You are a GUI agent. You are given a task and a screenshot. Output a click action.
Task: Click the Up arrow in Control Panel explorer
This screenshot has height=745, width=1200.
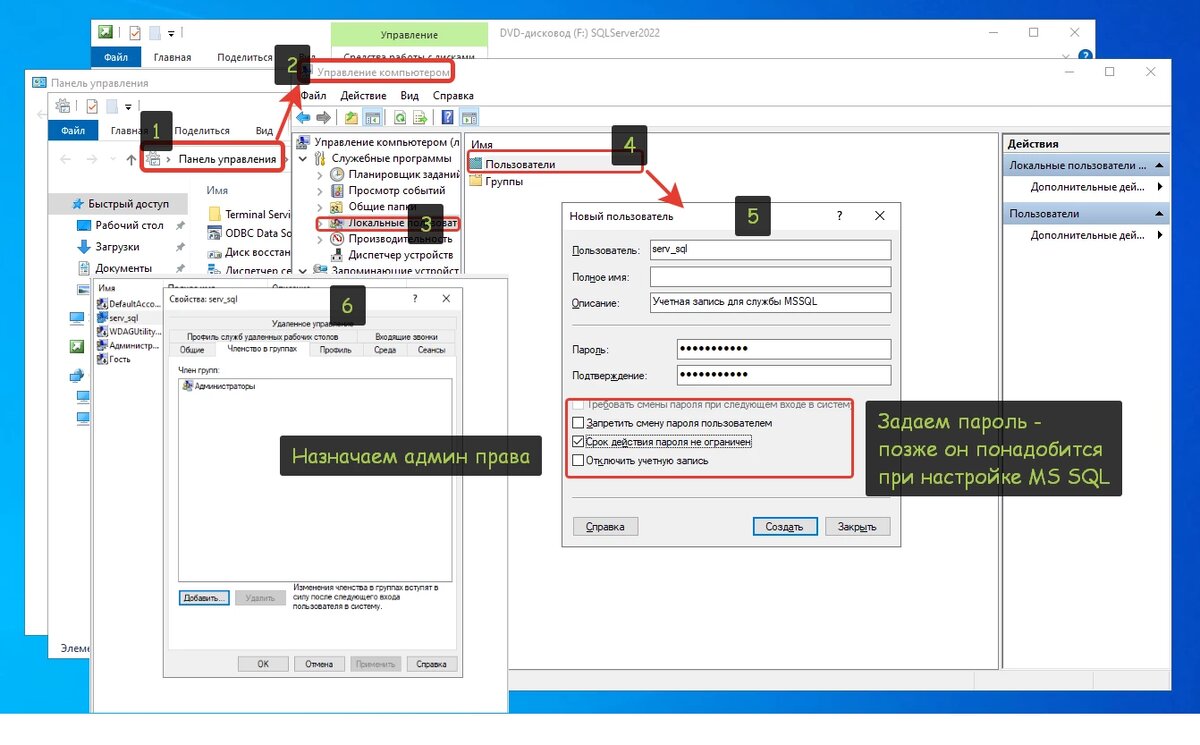pyautogui.click(x=131, y=159)
